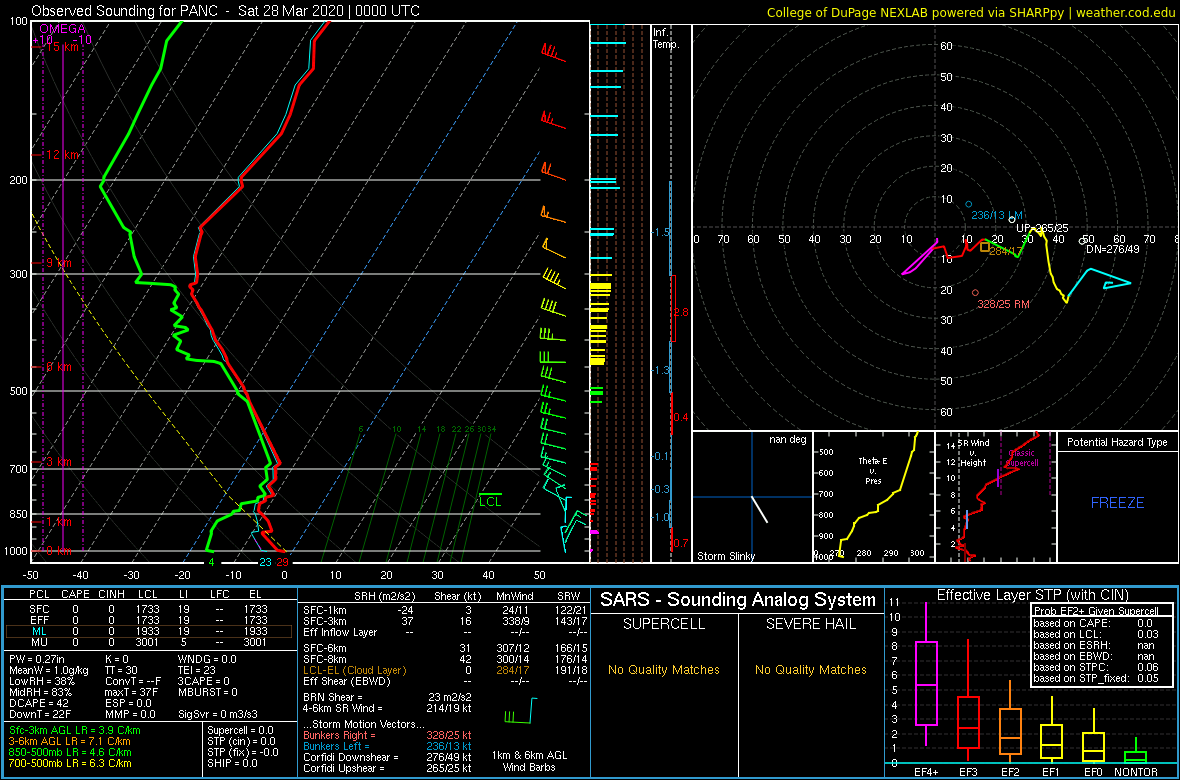The height and width of the screenshot is (780, 1180).
Task: Click the 'Potential Hazard Type' heading
Action: point(1118,442)
